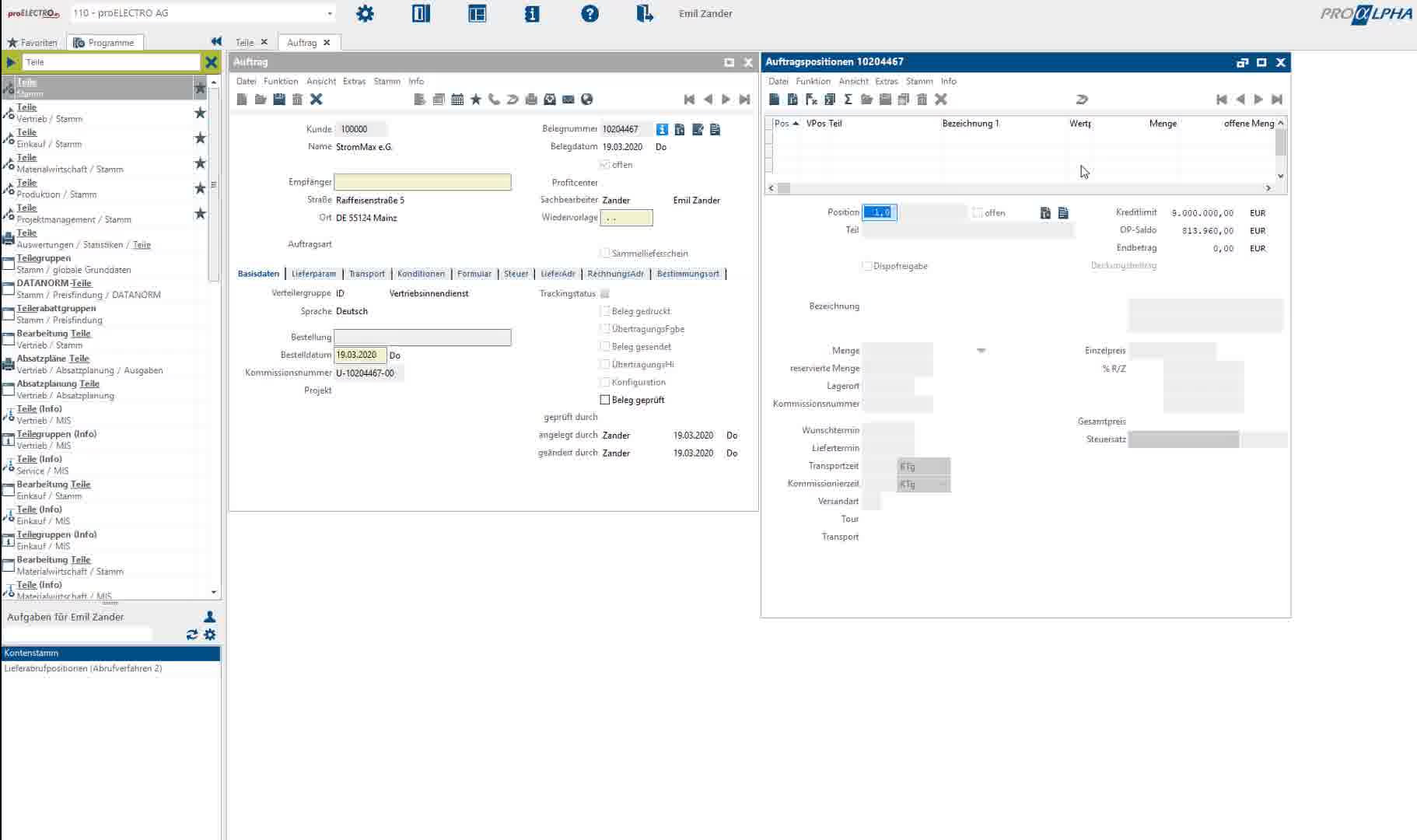Open the settings gear in the top bar
The image size is (1417, 840).
pyautogui.click(x=365, y=13)
